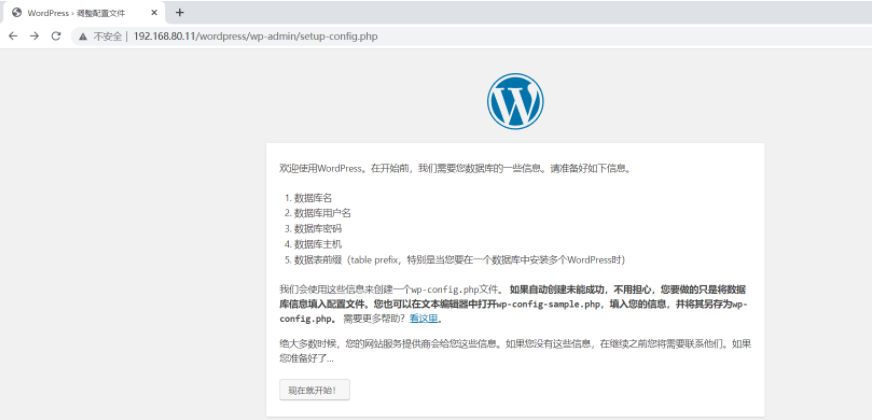
Task: Close the WordPress 调整配置文件 tab
Action: [x=151, y=12]
